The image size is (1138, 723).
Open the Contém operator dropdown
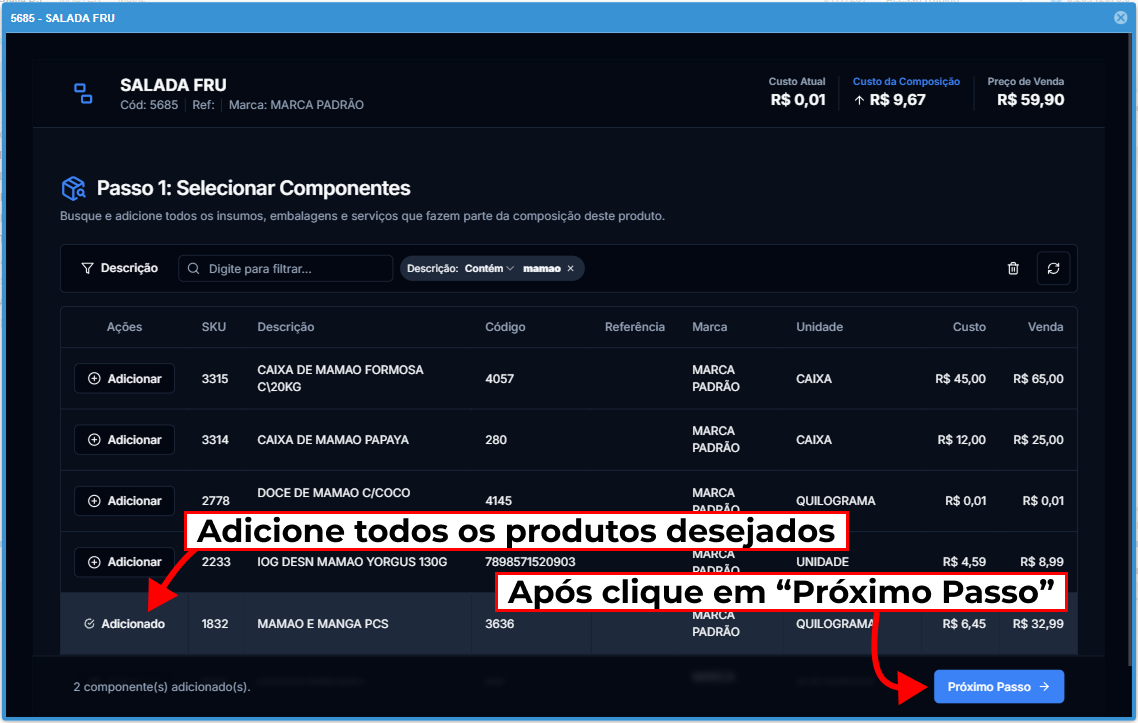489,268
